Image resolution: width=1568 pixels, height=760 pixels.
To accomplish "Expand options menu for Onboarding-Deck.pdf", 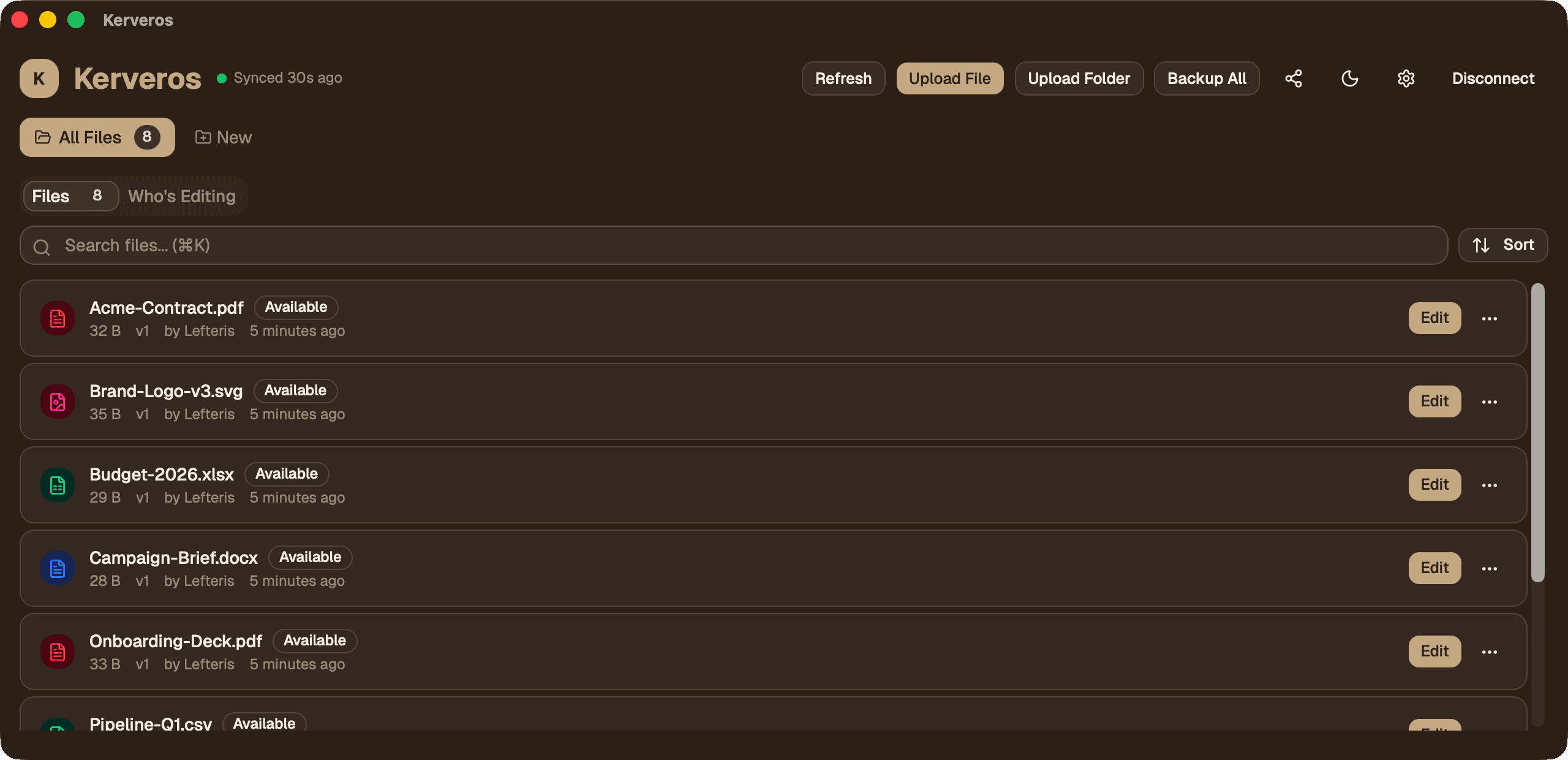I will point(1490,652).
